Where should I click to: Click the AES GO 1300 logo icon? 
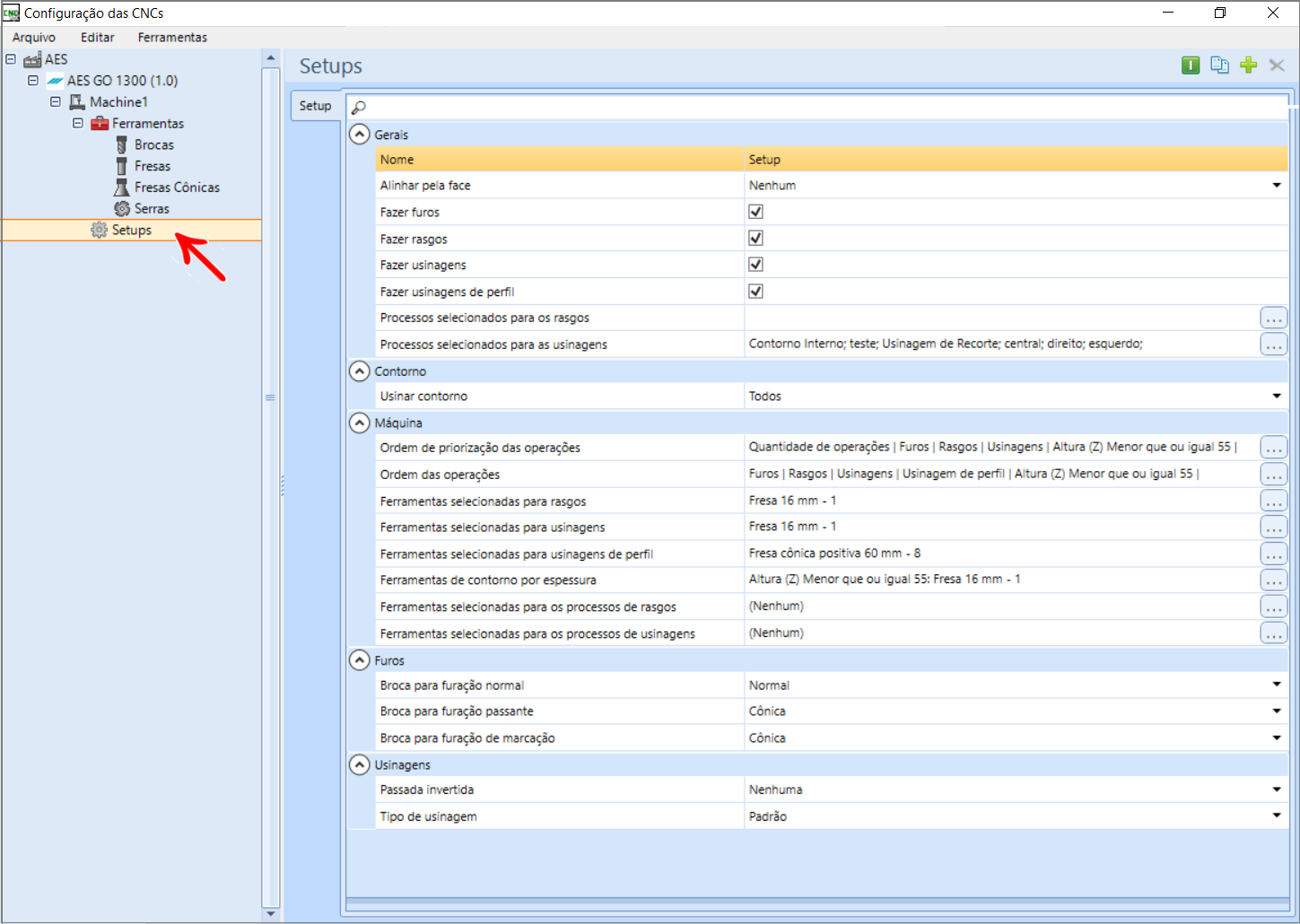click(55, 81)
